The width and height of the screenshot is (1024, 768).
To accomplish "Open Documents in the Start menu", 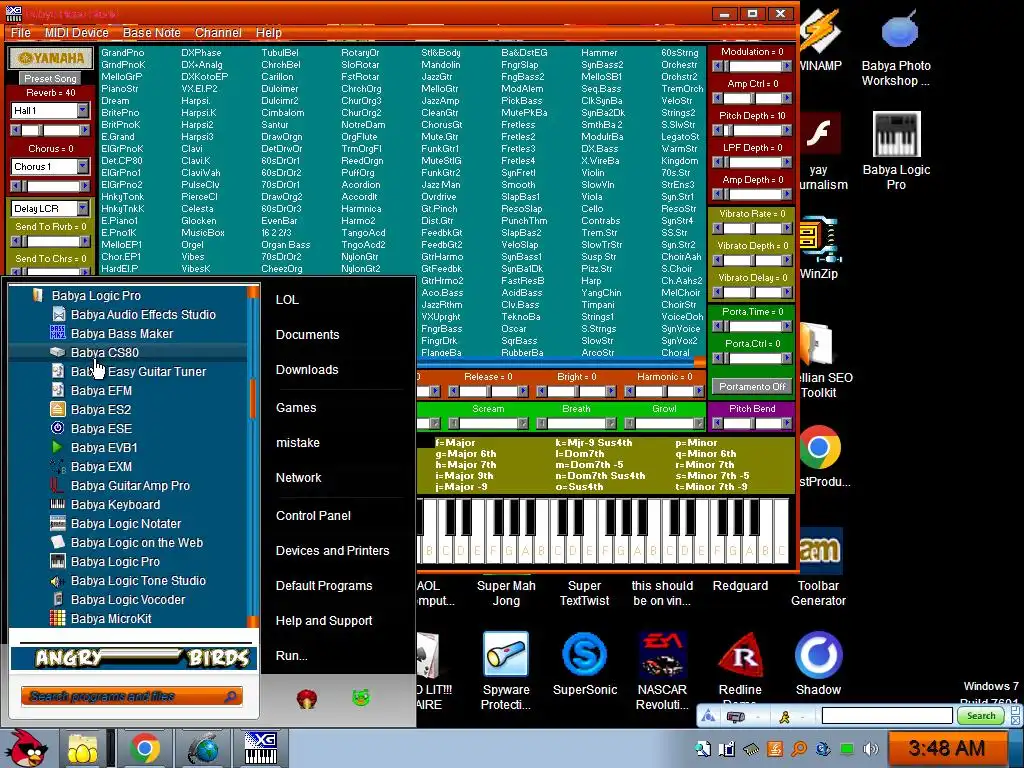I will click(x=307, y=334).
